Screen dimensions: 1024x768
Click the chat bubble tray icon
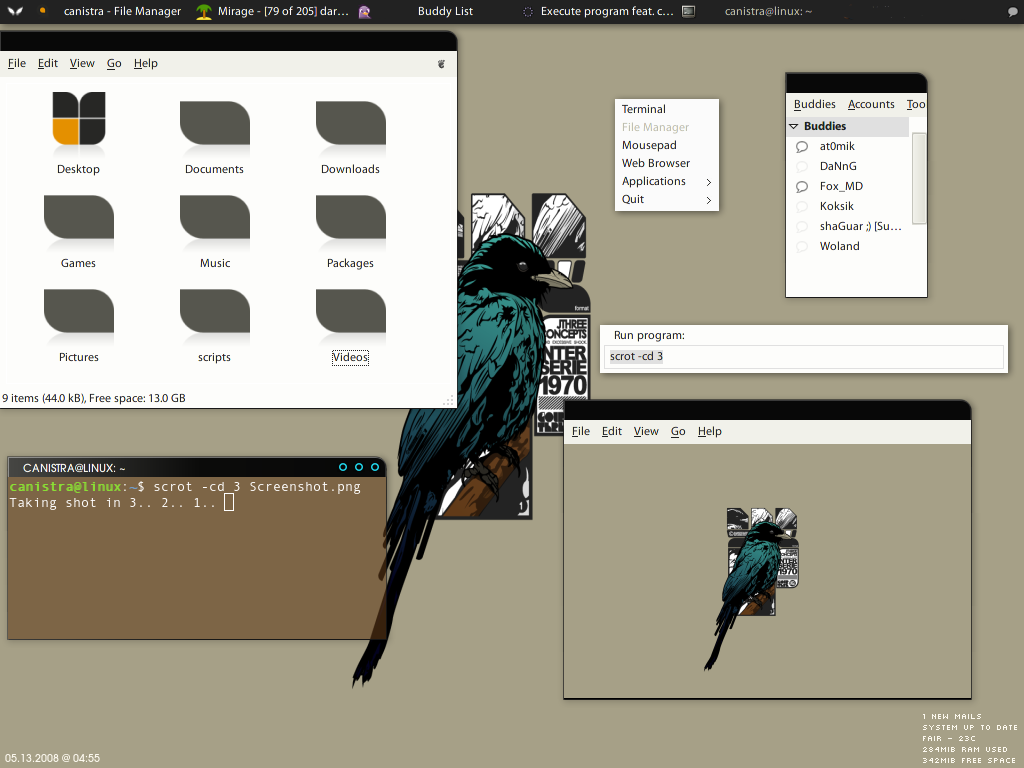(x=1013, y=12)
